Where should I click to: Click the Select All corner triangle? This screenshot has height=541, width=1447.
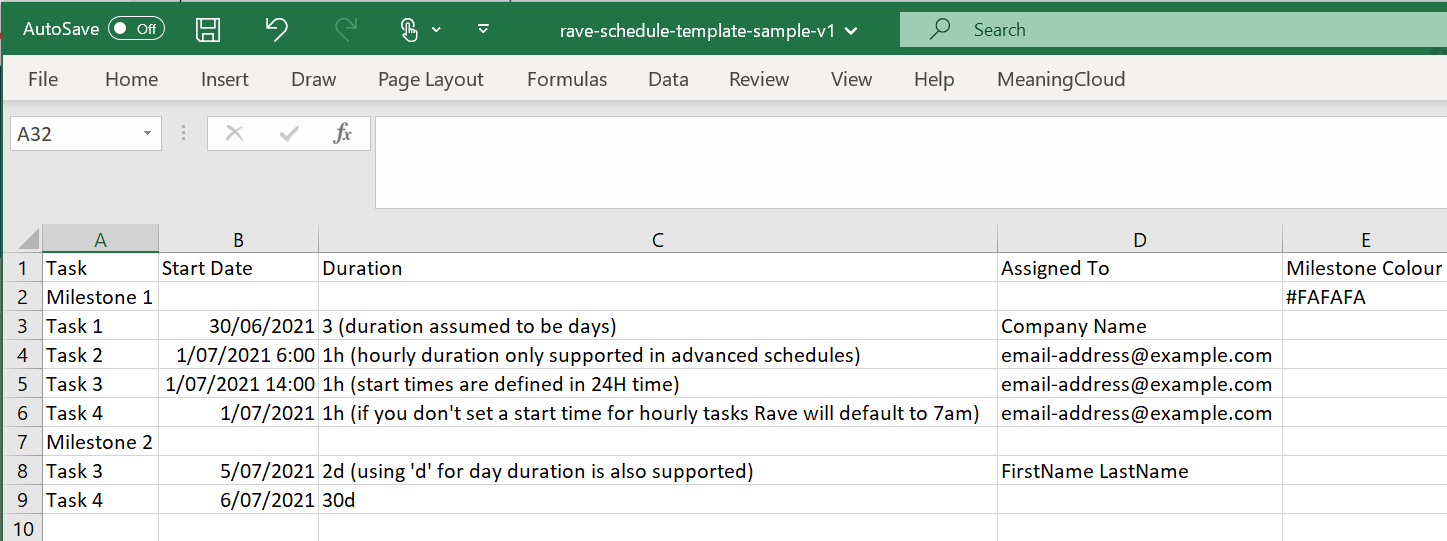pos(28,240)
